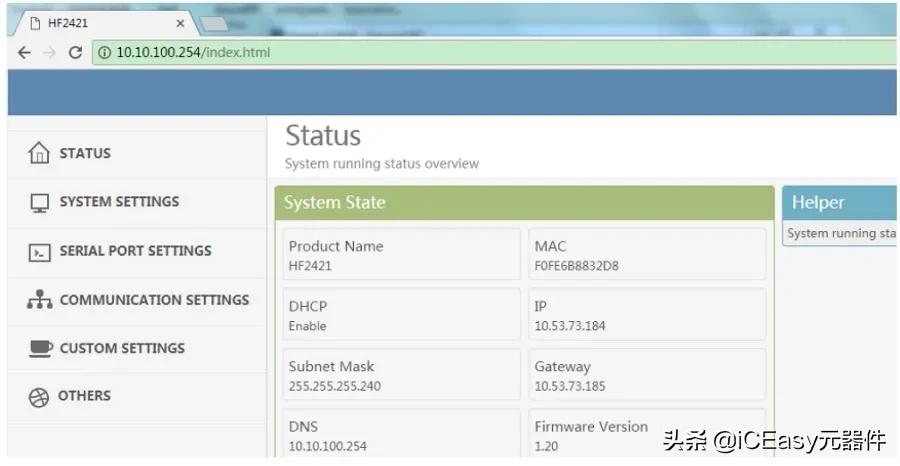The height and width of the screenshot is (466, 900).
Task: Click the Helper panel header
Action: coord(839,203)
